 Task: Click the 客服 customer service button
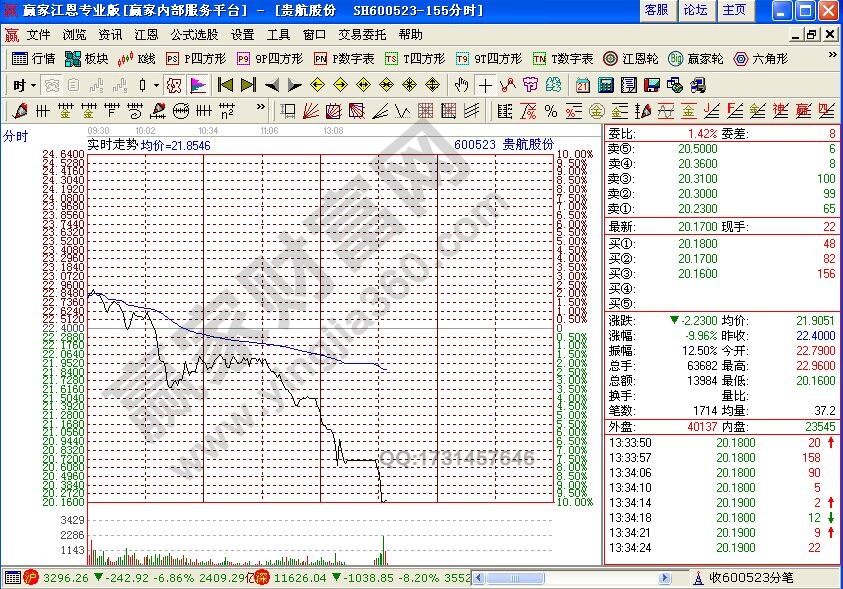655,10
